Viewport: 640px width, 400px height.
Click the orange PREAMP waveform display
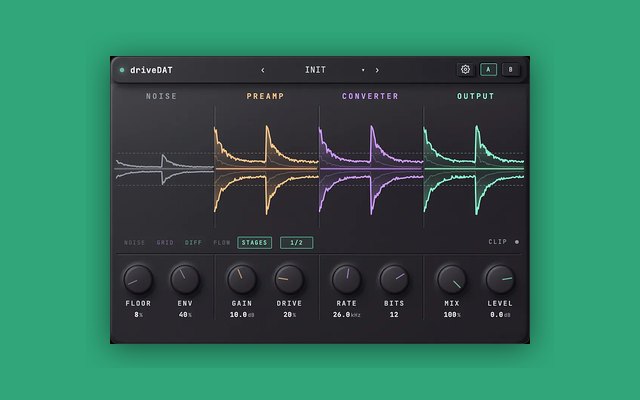pos(267,169)
